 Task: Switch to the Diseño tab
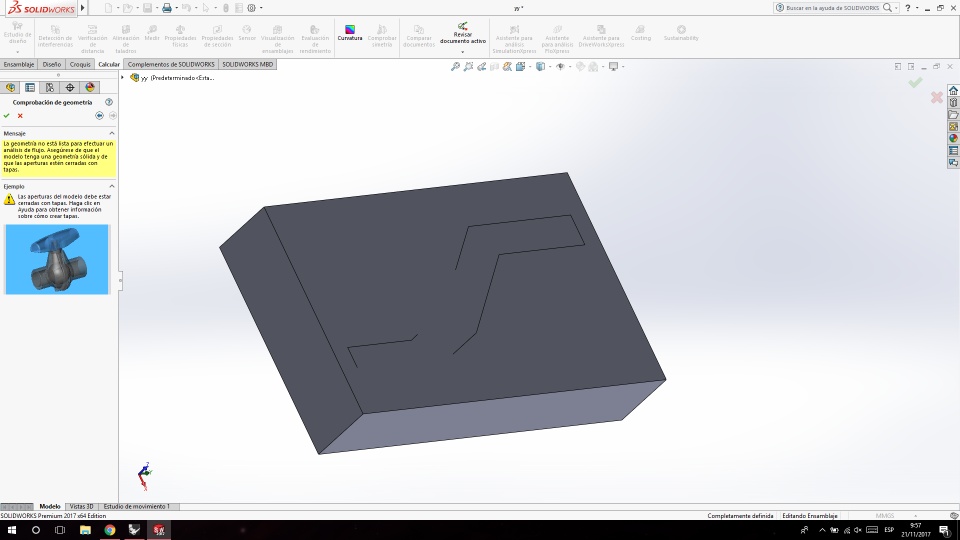52,64
